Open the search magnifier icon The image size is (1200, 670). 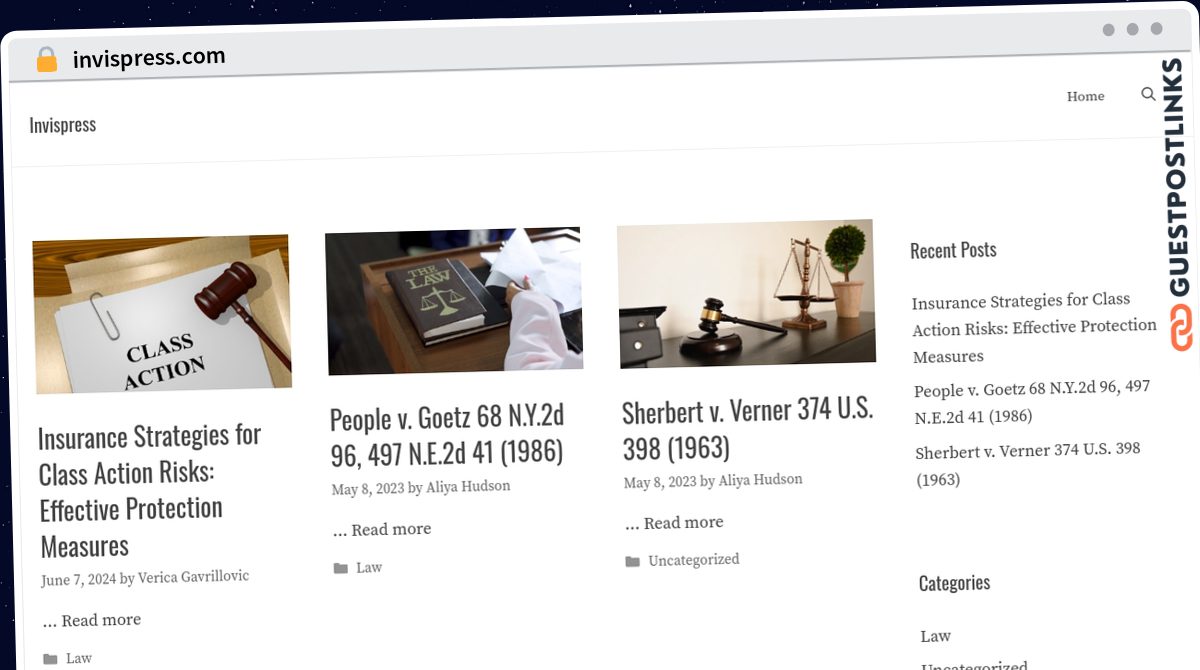(x=1148, y=94)
